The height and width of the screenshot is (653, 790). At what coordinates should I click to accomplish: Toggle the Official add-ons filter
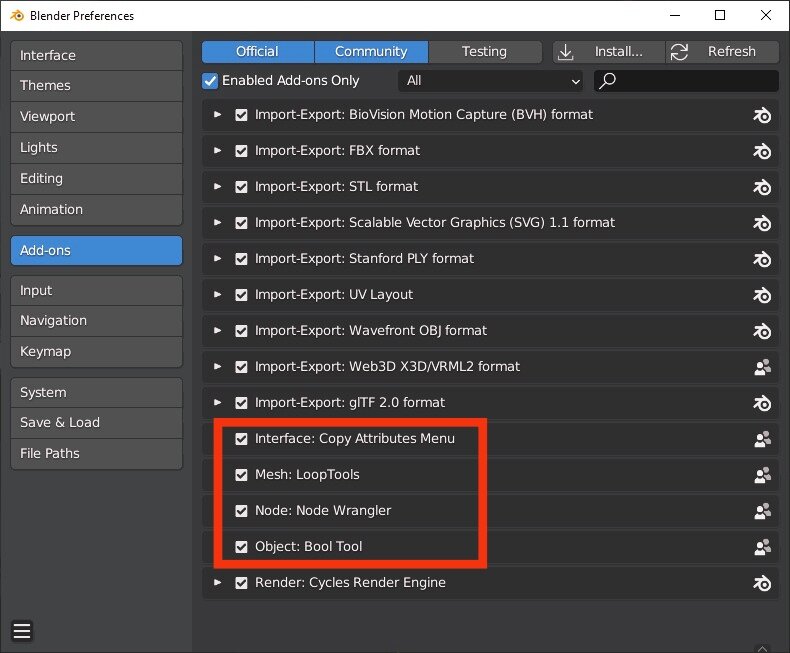[257, 52]
